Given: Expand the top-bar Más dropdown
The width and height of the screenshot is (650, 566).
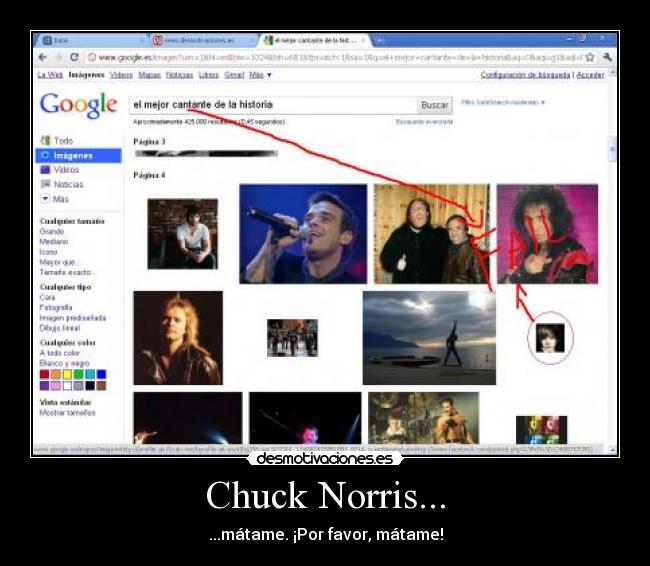Looking at the screenshot, I should click(x=260, y=75).
